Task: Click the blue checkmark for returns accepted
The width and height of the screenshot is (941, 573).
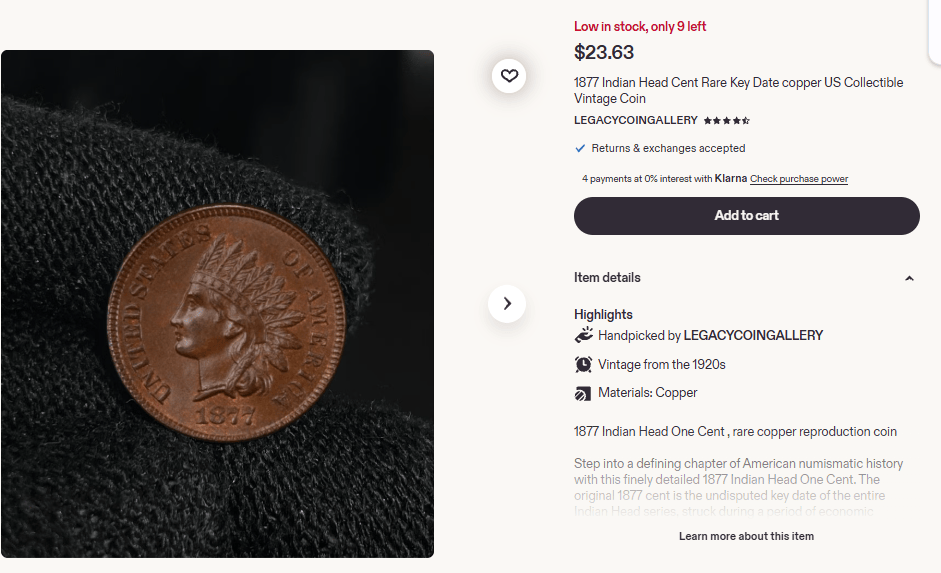Action: [580, 148]
